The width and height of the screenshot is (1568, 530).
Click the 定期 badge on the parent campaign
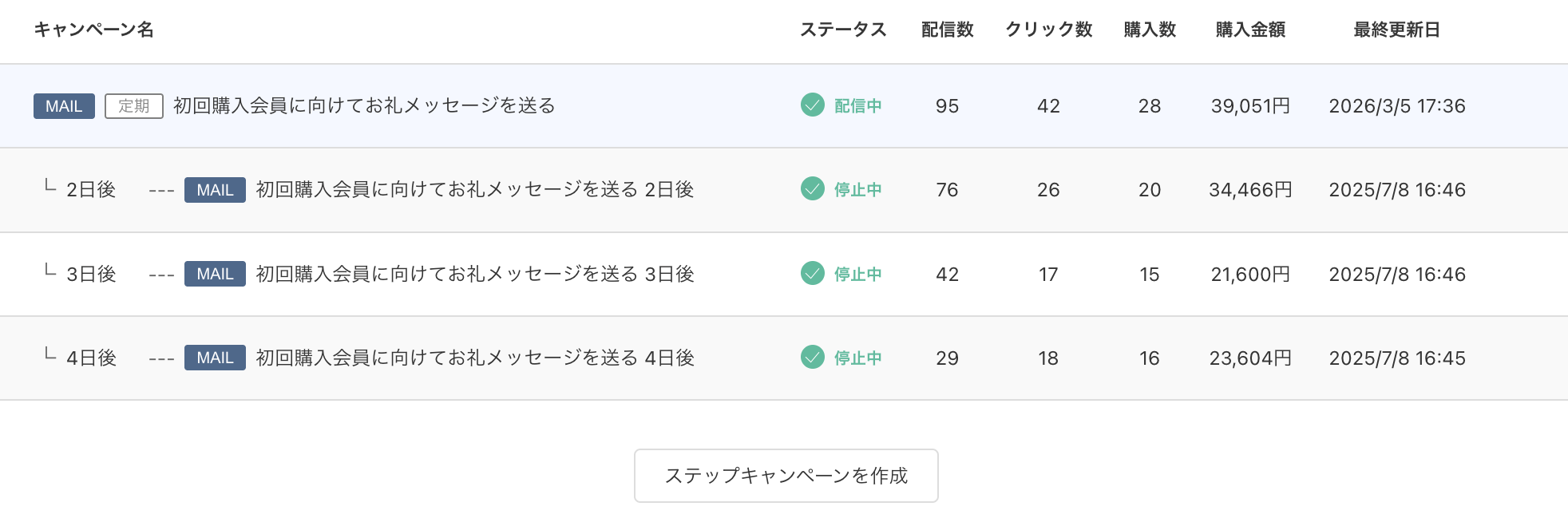(x=133, y=104)
